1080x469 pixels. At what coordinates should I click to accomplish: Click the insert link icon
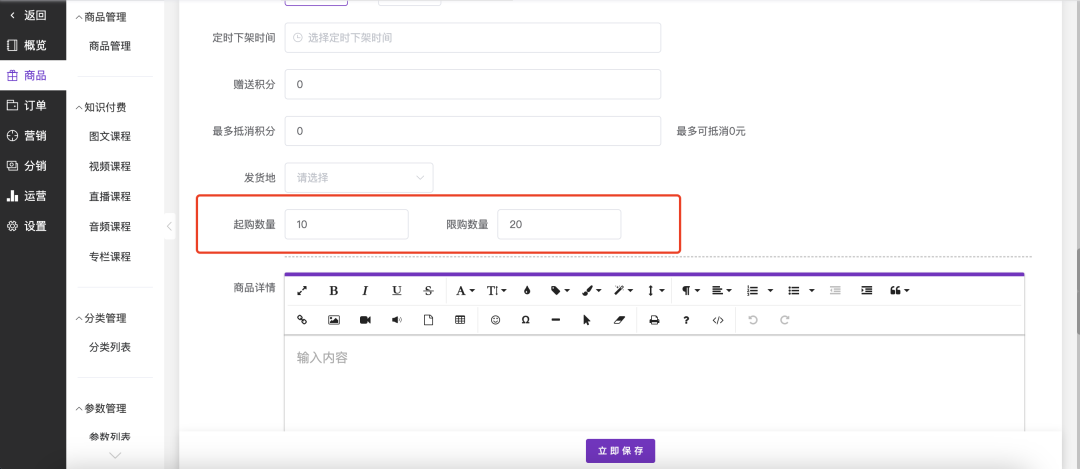click(x=302, y=320)
